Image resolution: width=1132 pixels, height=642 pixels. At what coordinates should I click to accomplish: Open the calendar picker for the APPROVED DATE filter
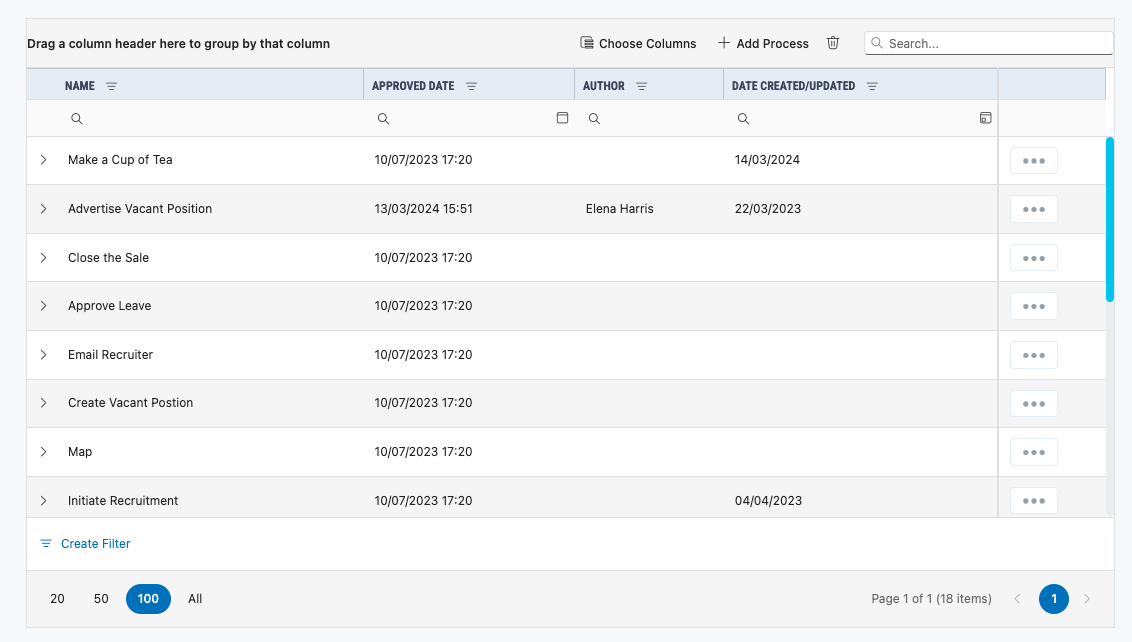click(x=562, y=118)
